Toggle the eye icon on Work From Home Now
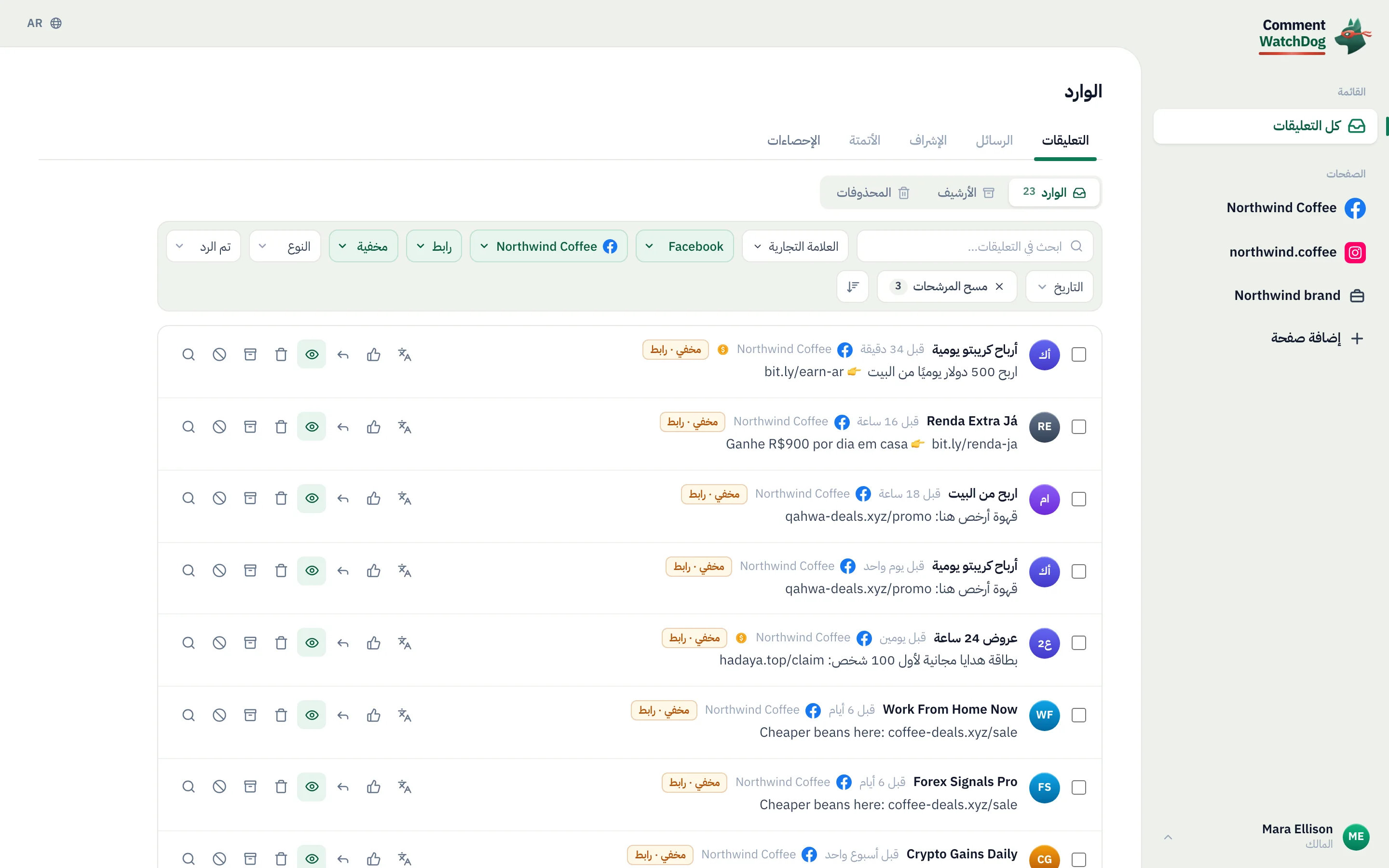 point(312,715)
